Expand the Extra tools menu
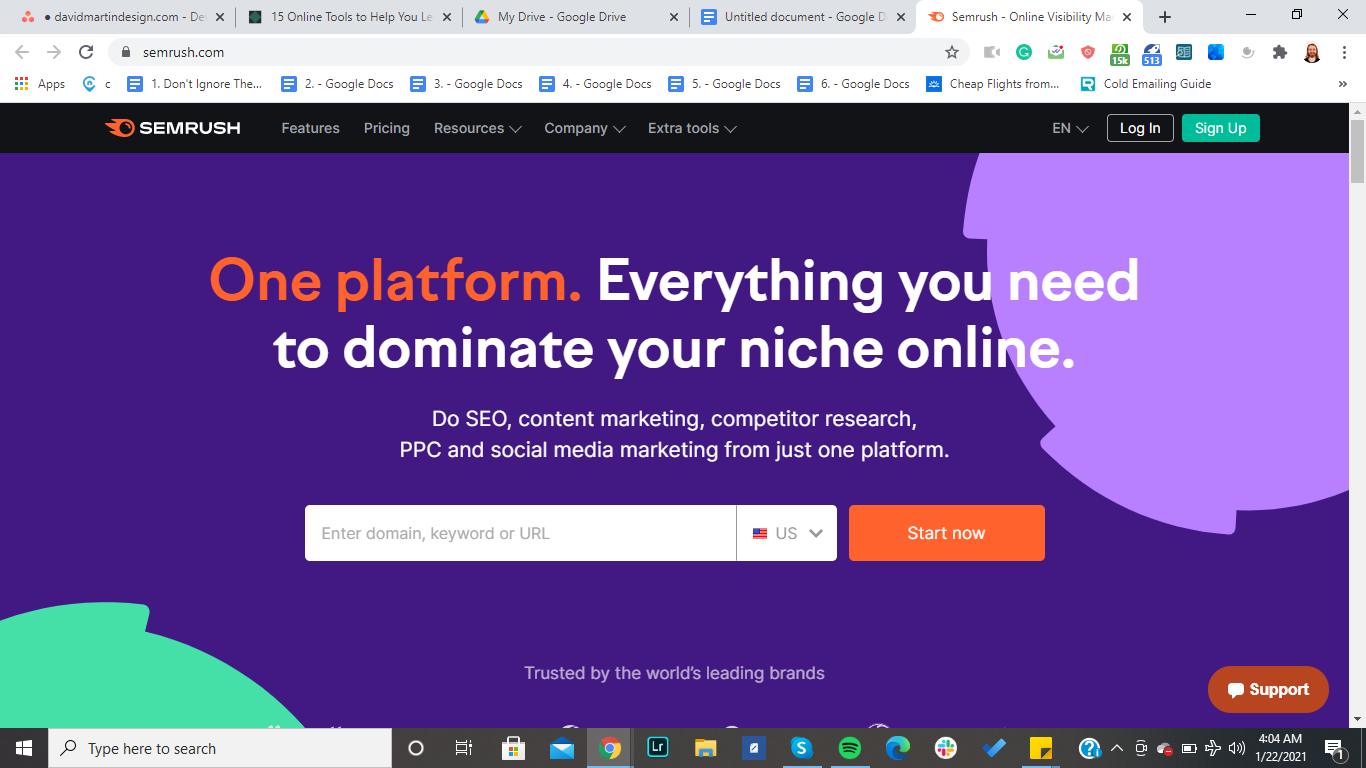This screenshot has height=768, width=1366. click(x=692, y=128)
